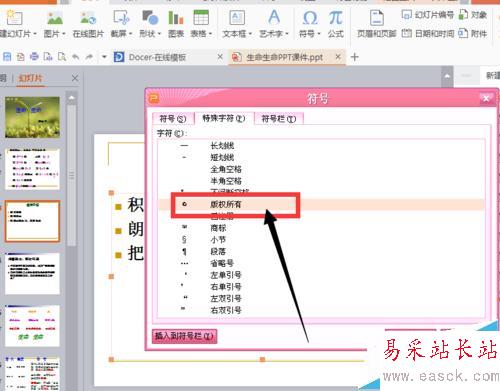Insert a Chart (图表) icon
The width and height of the screenshot is (500, 391).
176,17
